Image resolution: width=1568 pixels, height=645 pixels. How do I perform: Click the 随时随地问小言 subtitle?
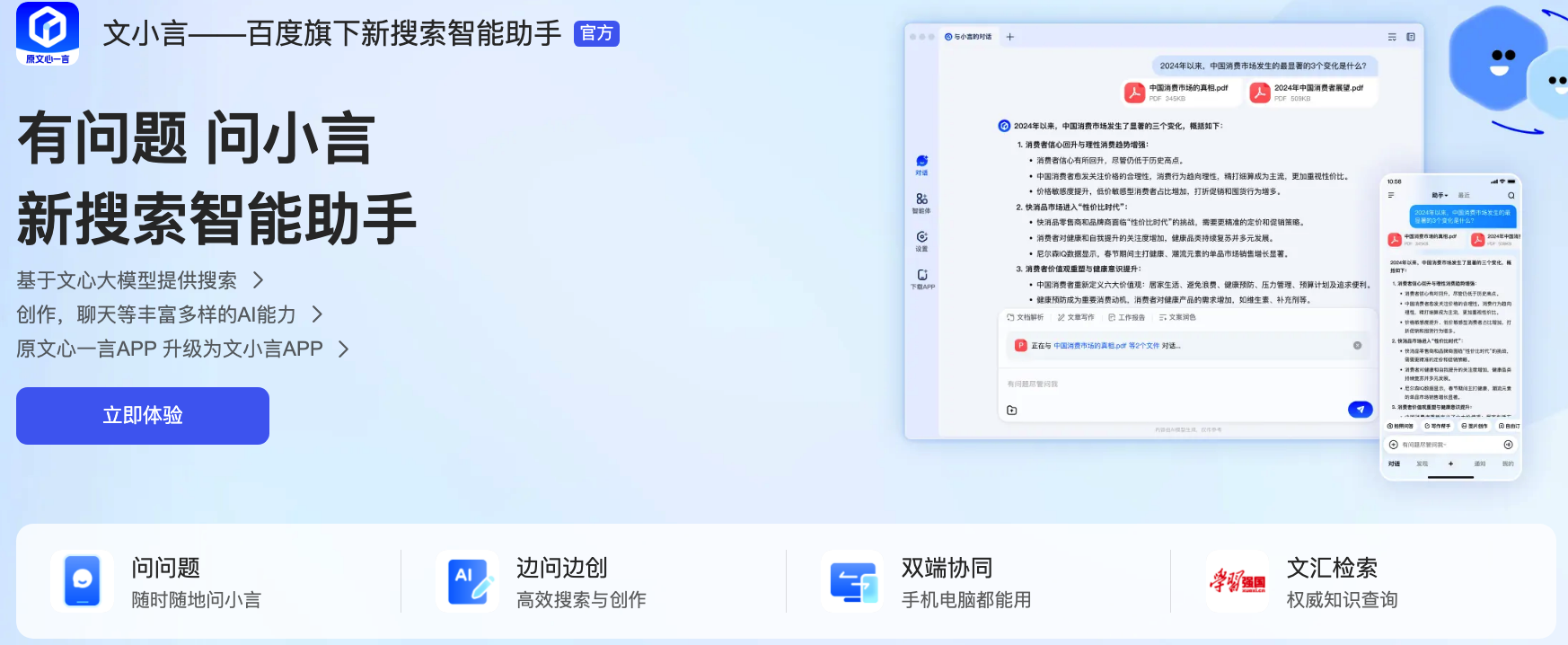pos(196,600)
